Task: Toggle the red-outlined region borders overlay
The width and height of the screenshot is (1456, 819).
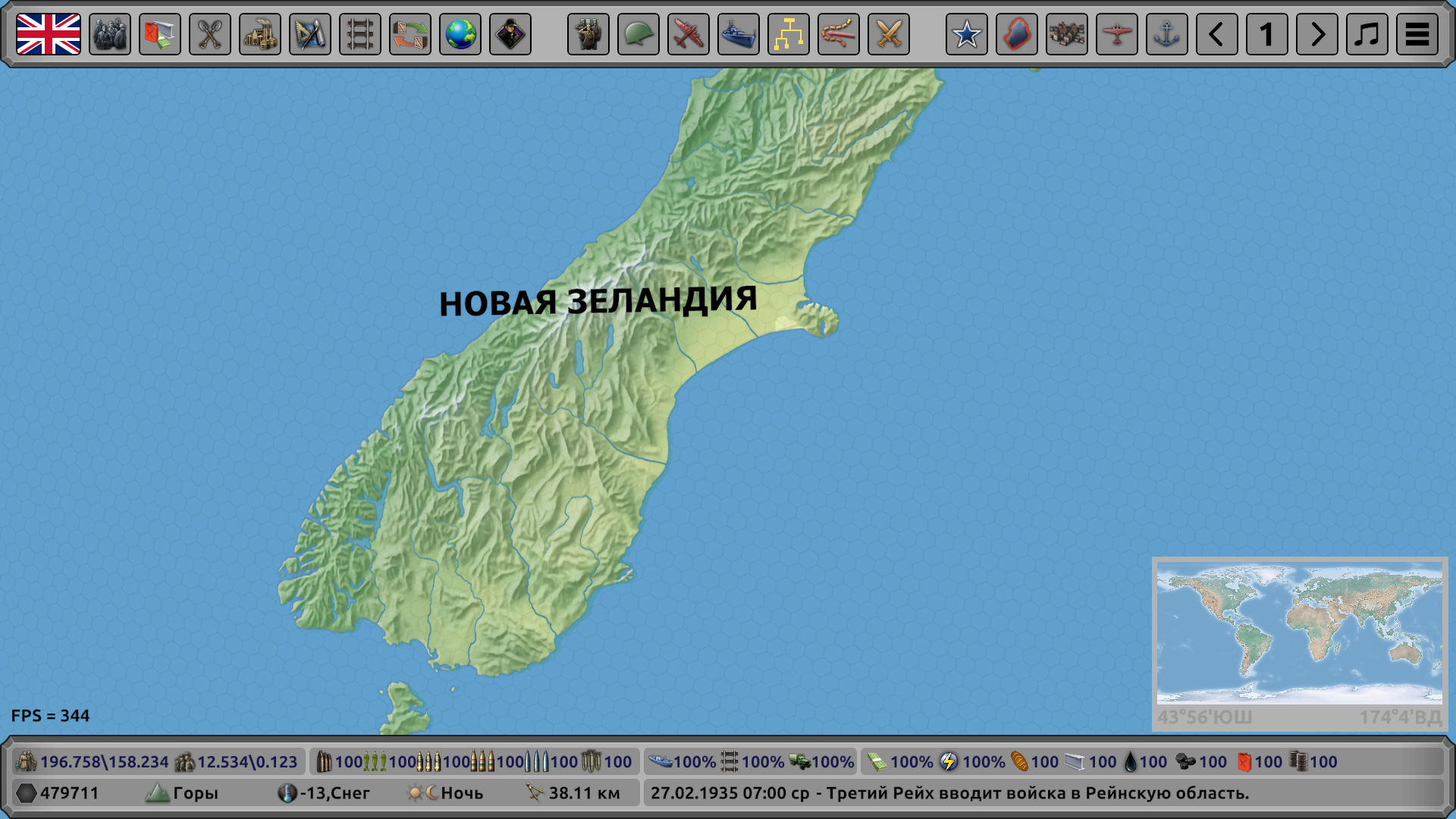Action: [x=1017, y=34]
